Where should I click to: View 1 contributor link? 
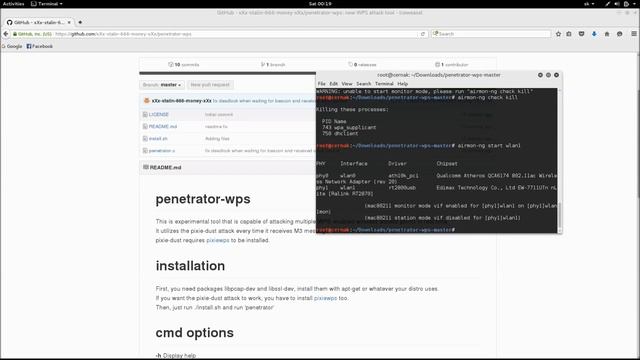[451, 64]
